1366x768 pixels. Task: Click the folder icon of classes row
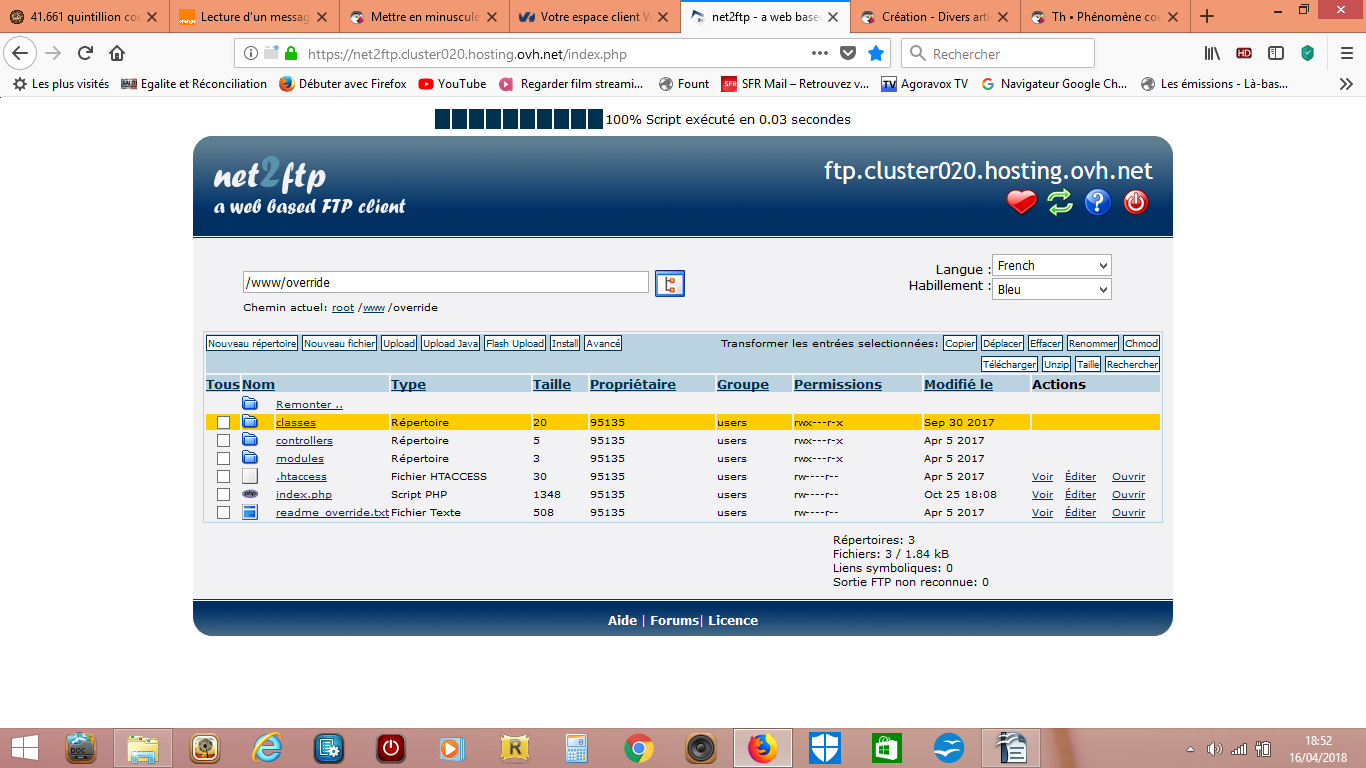click(x=250, y=422)
